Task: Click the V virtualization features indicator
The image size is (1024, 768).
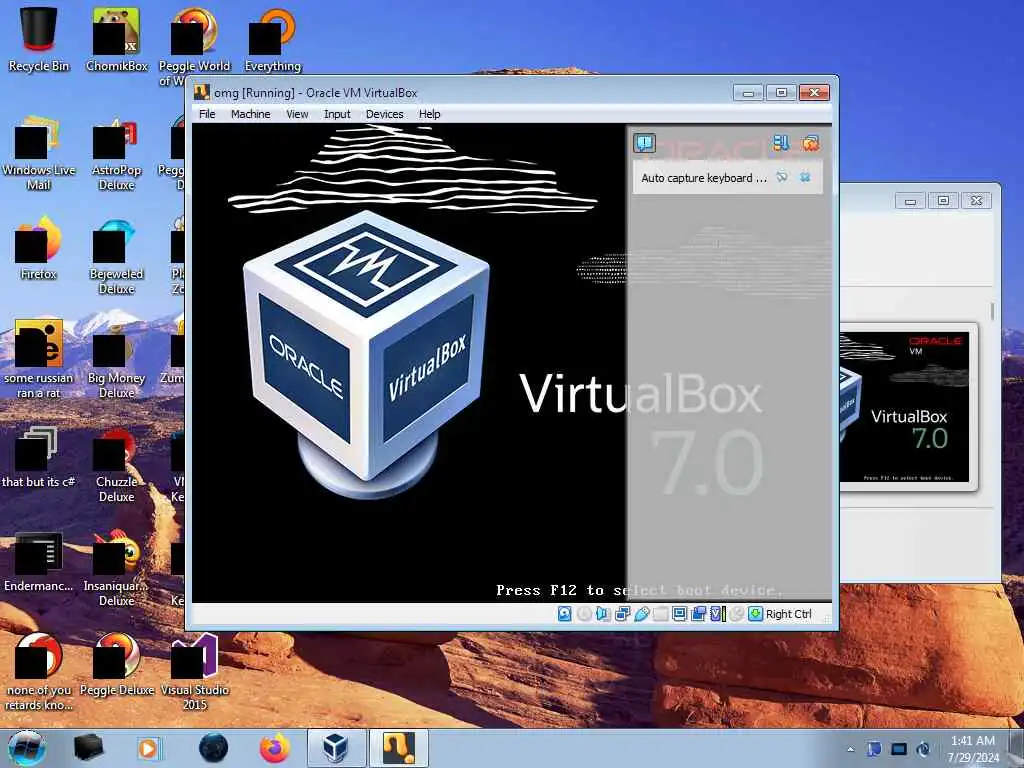Action: [x=718, y=614]
